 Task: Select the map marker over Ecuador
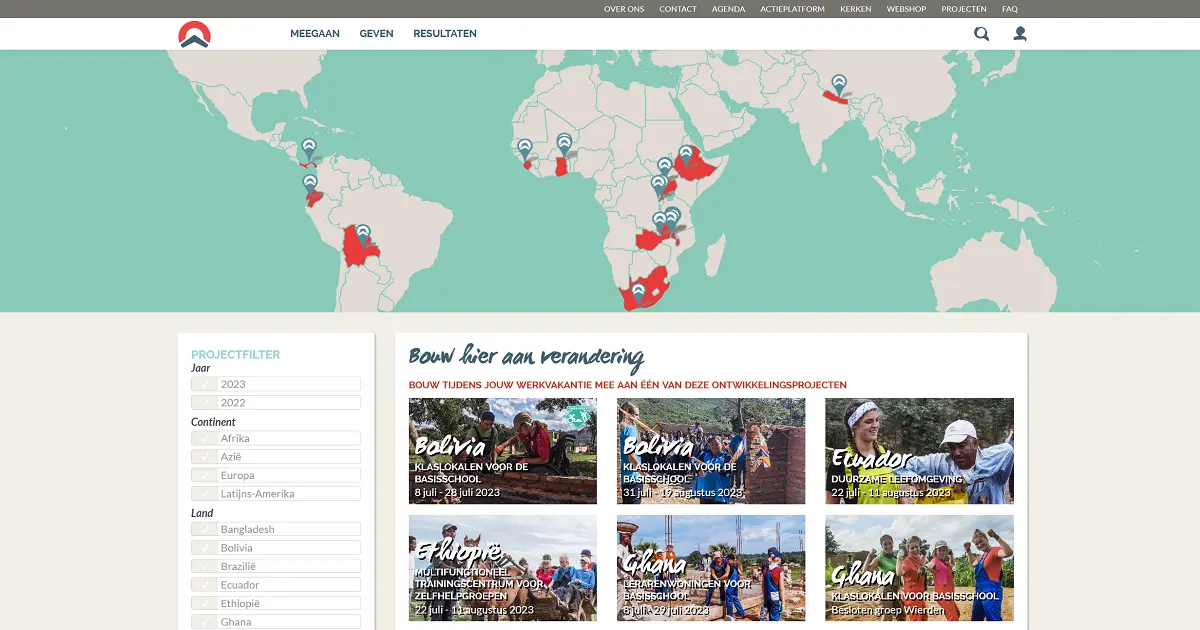click(310, 183)
